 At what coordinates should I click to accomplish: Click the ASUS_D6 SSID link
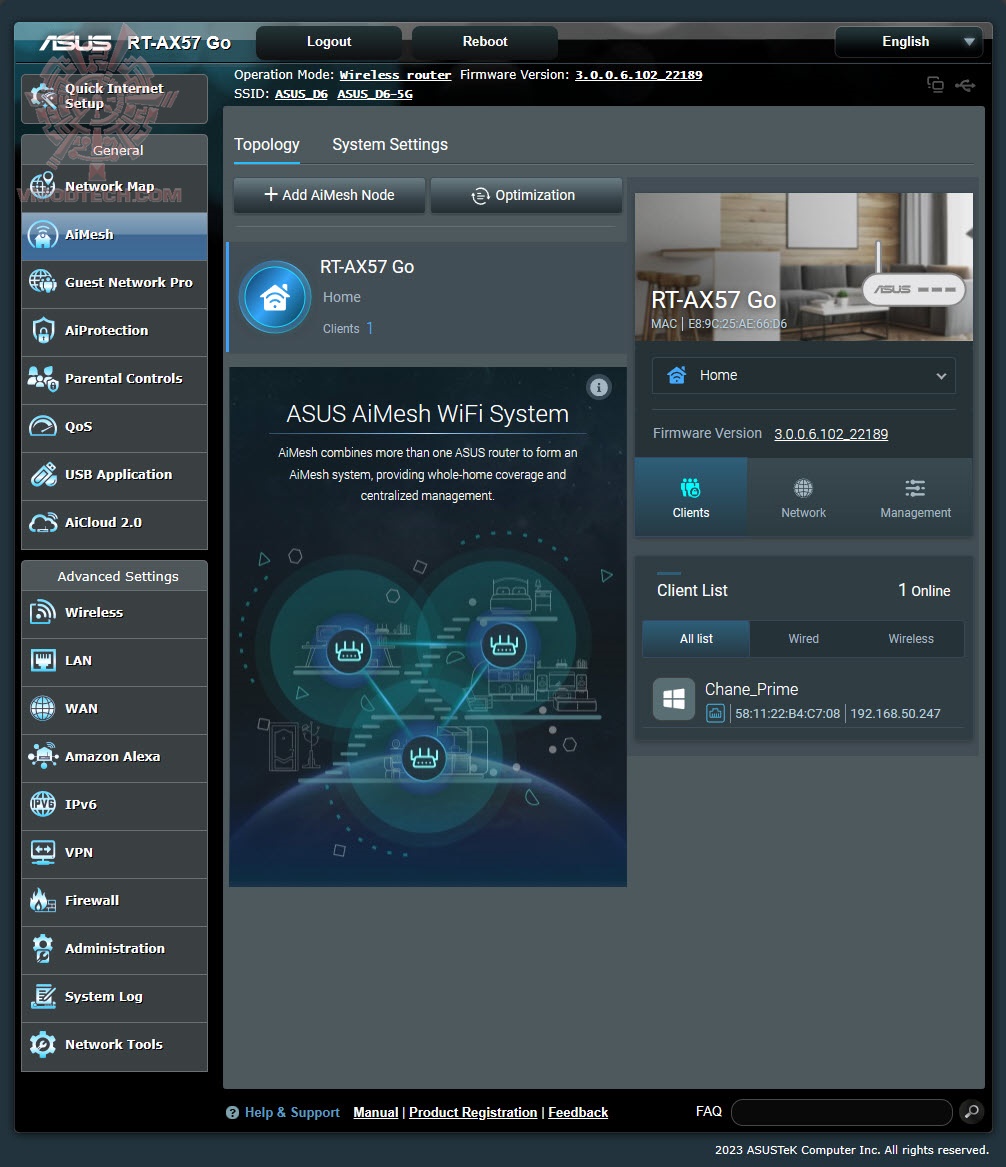click(301, 94)
